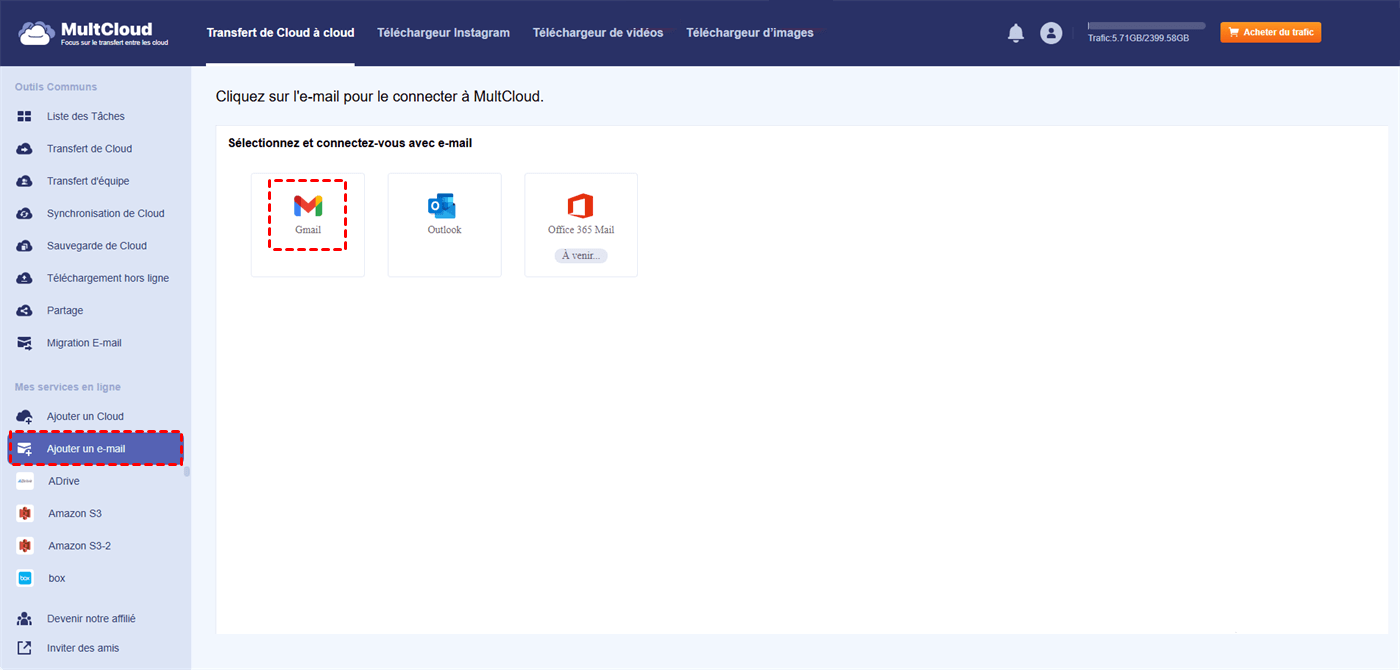
Task: Open the Téléchargeur Instagram tab
Action: [x=443, y=33]
